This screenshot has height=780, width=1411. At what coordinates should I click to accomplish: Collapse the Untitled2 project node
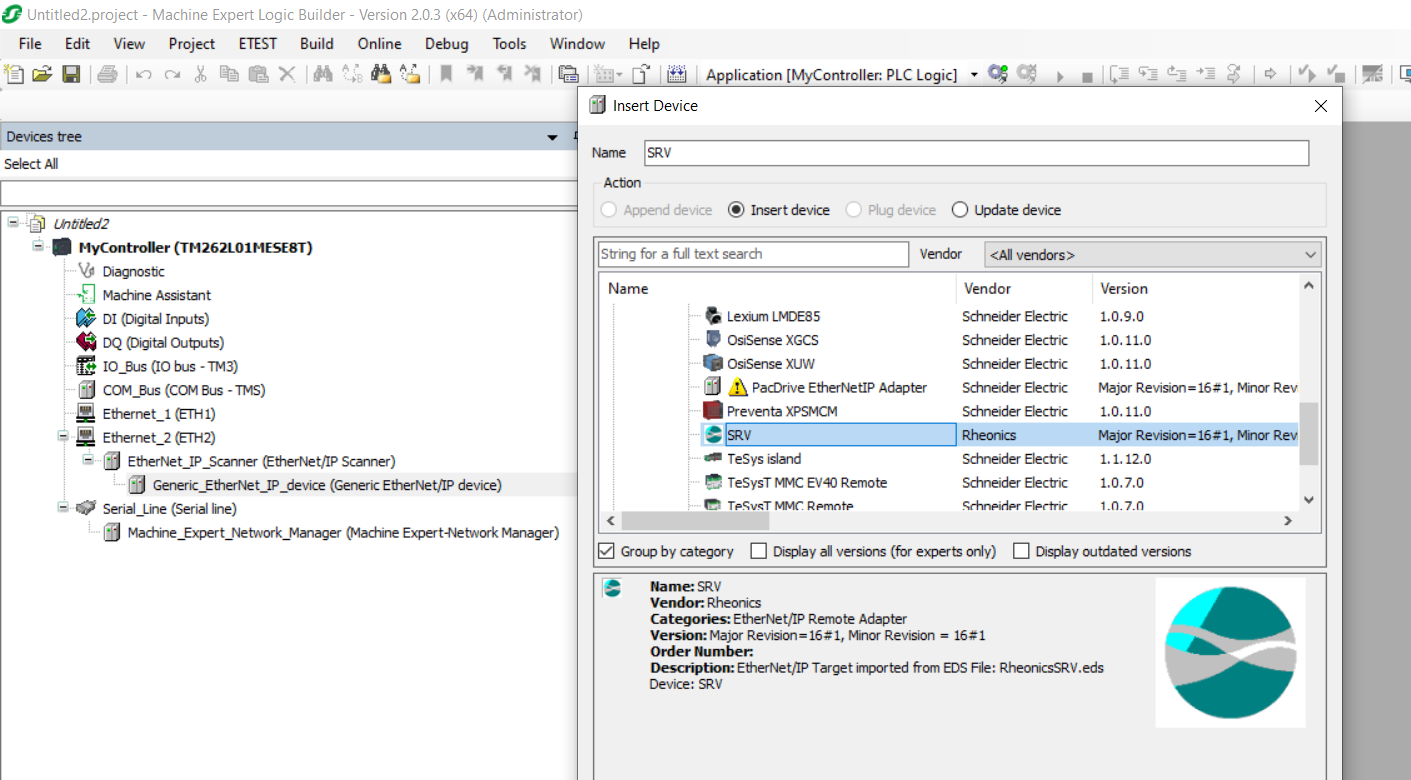pyautogui.click(x=13, y=222)
